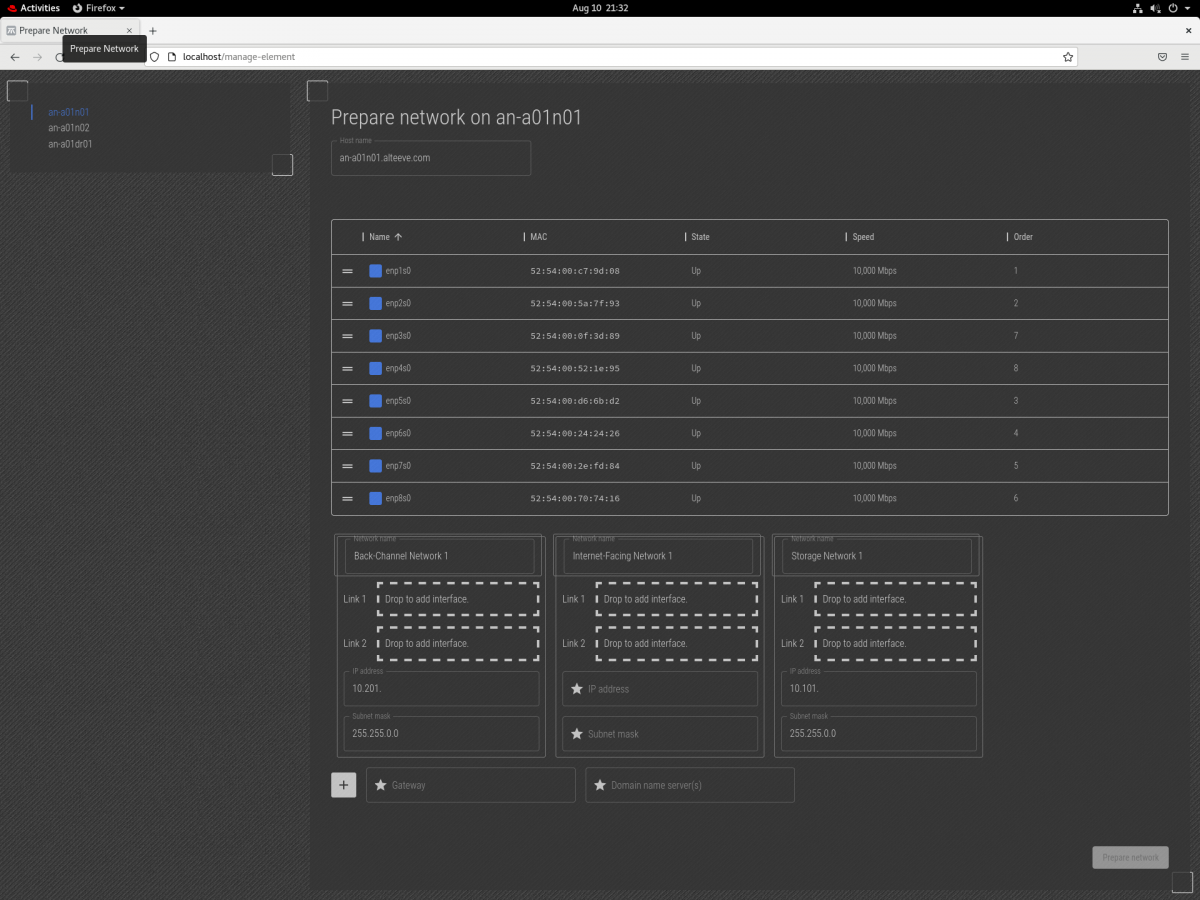This screenshot has height=900, width=1200.
Task: Click the drag handle for enp1s0
Action: point(347,271)
